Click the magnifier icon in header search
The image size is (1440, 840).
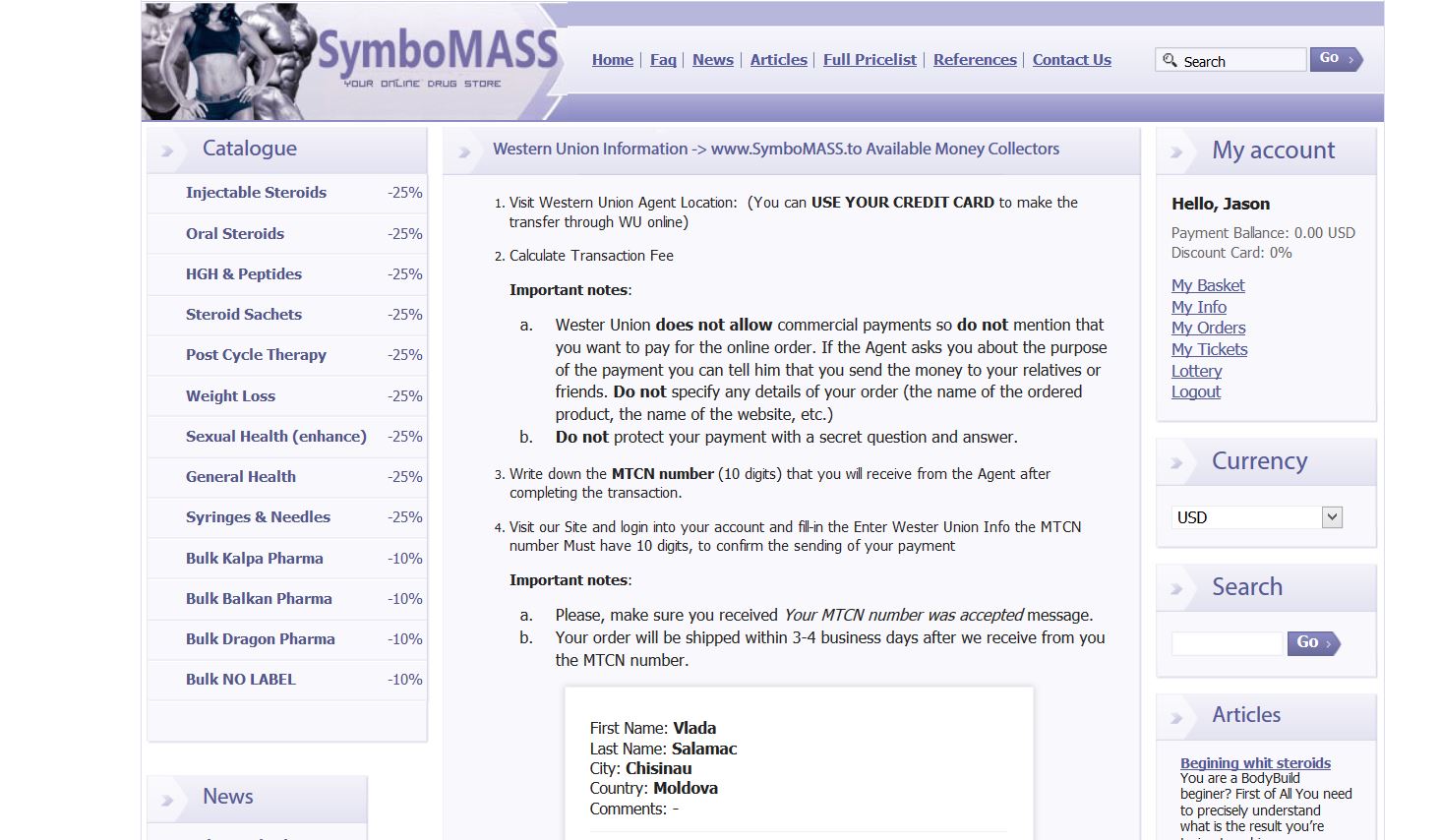(1170, 60)
